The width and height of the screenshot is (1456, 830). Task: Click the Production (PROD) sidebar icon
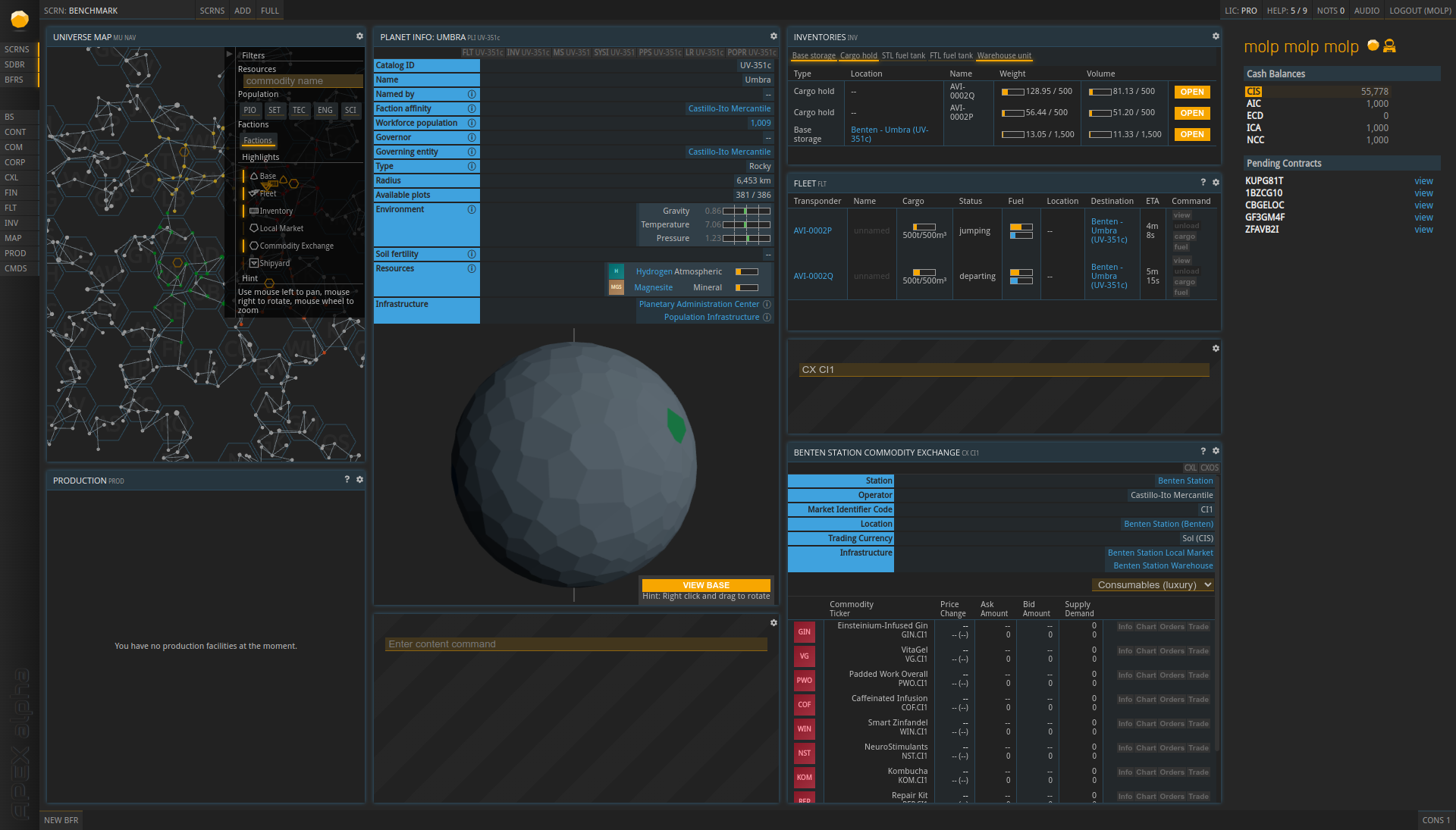(x=15, y=253)
